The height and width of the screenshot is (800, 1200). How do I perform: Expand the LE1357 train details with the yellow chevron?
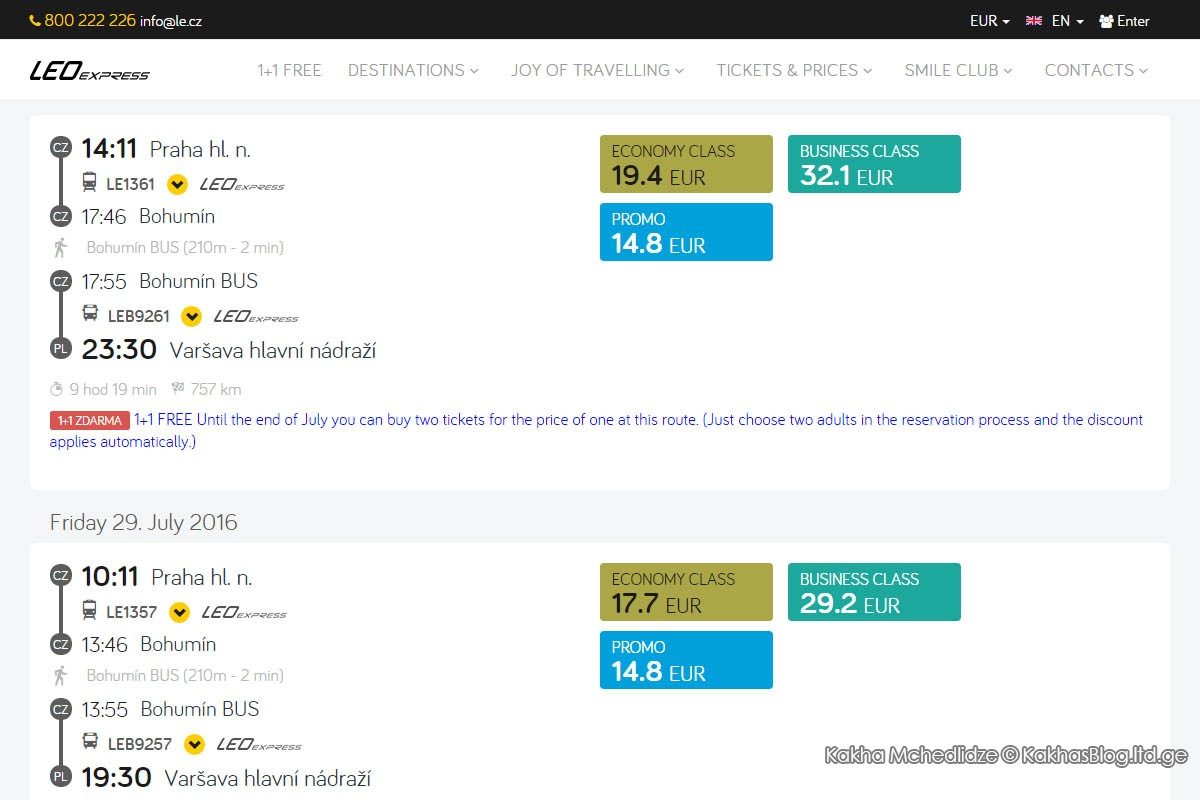pyautogui.click(x=179, y=612)
